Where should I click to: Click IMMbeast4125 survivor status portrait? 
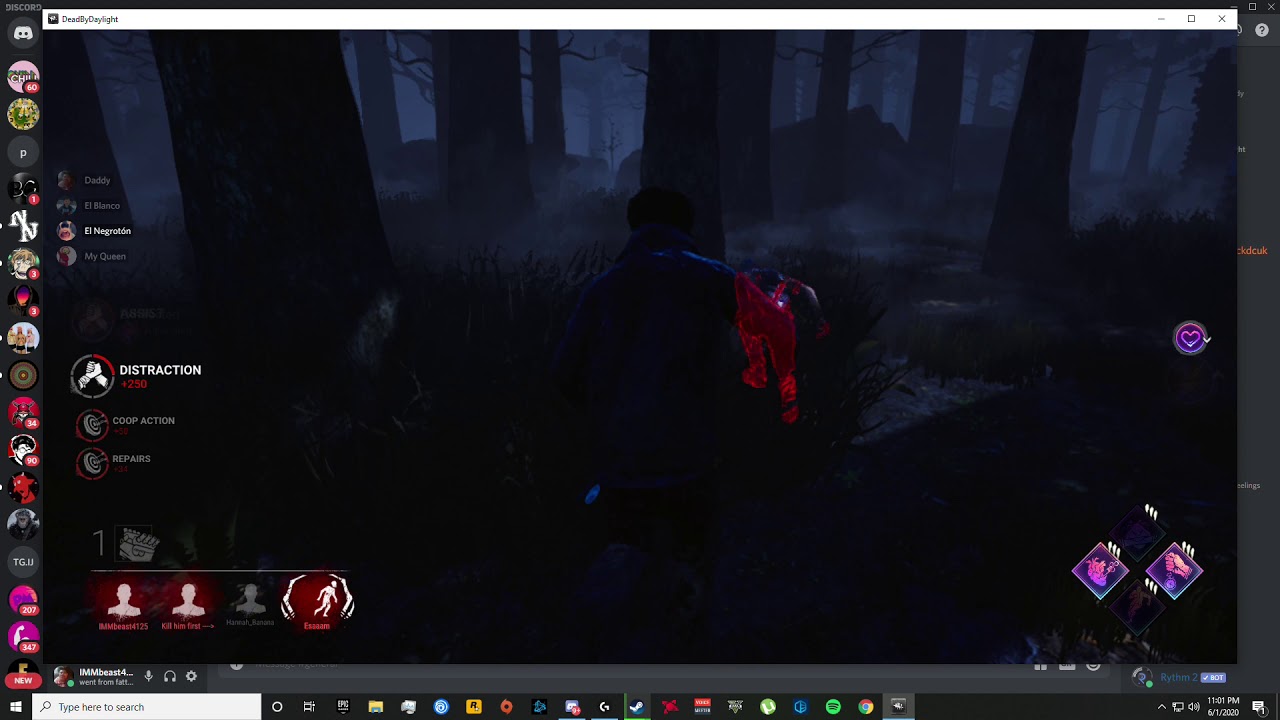[x=124, y=603]
